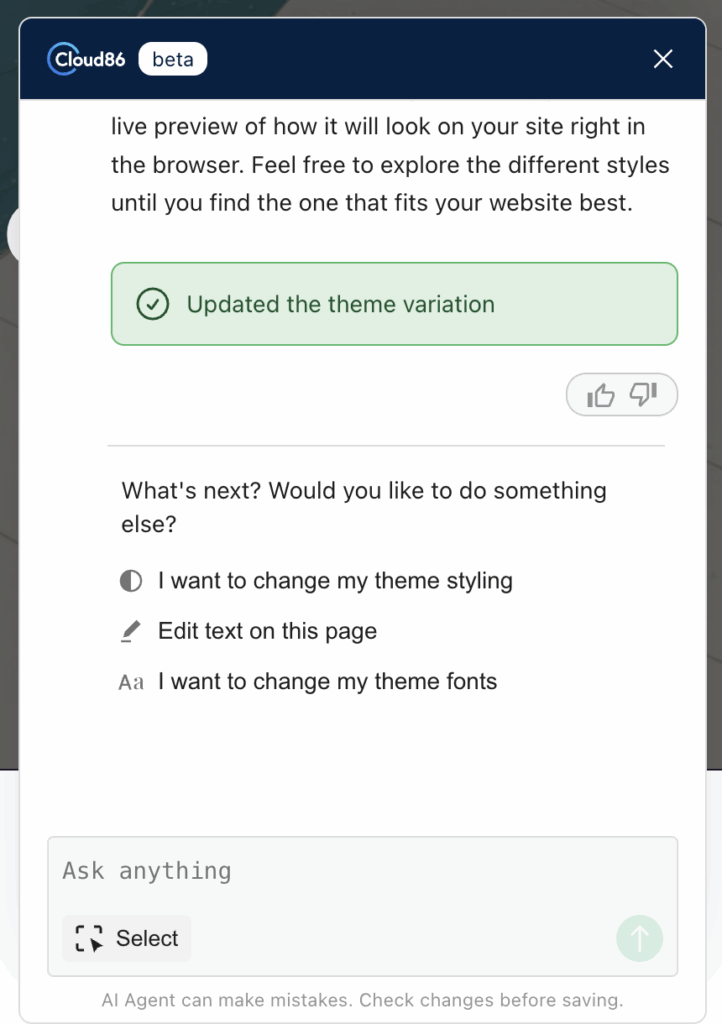
Task: Click the half-circle theme styling icon
Action: click(131, 581)
